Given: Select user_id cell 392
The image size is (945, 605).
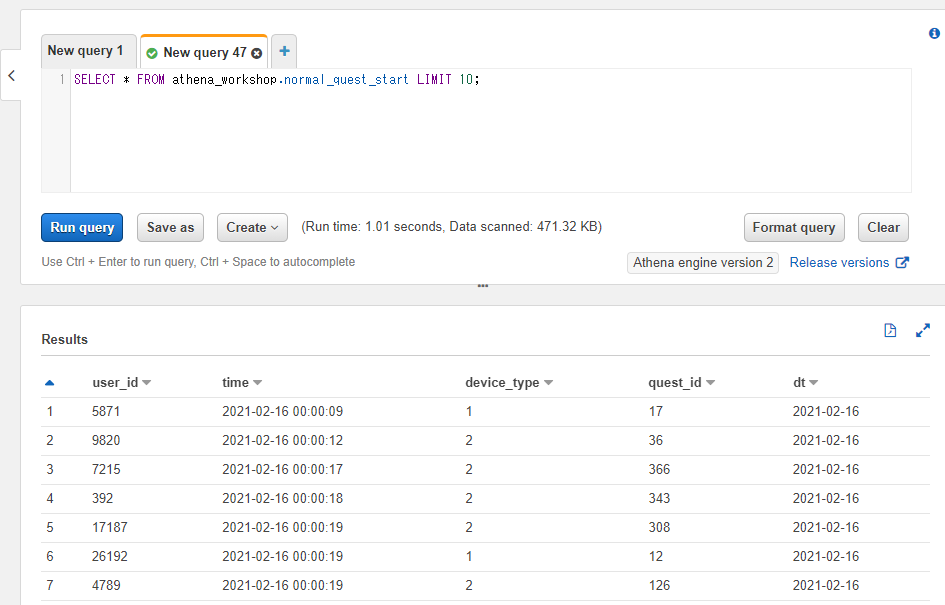Looking at the screenshot, I should pyautogui.click(x=102, y=498).
